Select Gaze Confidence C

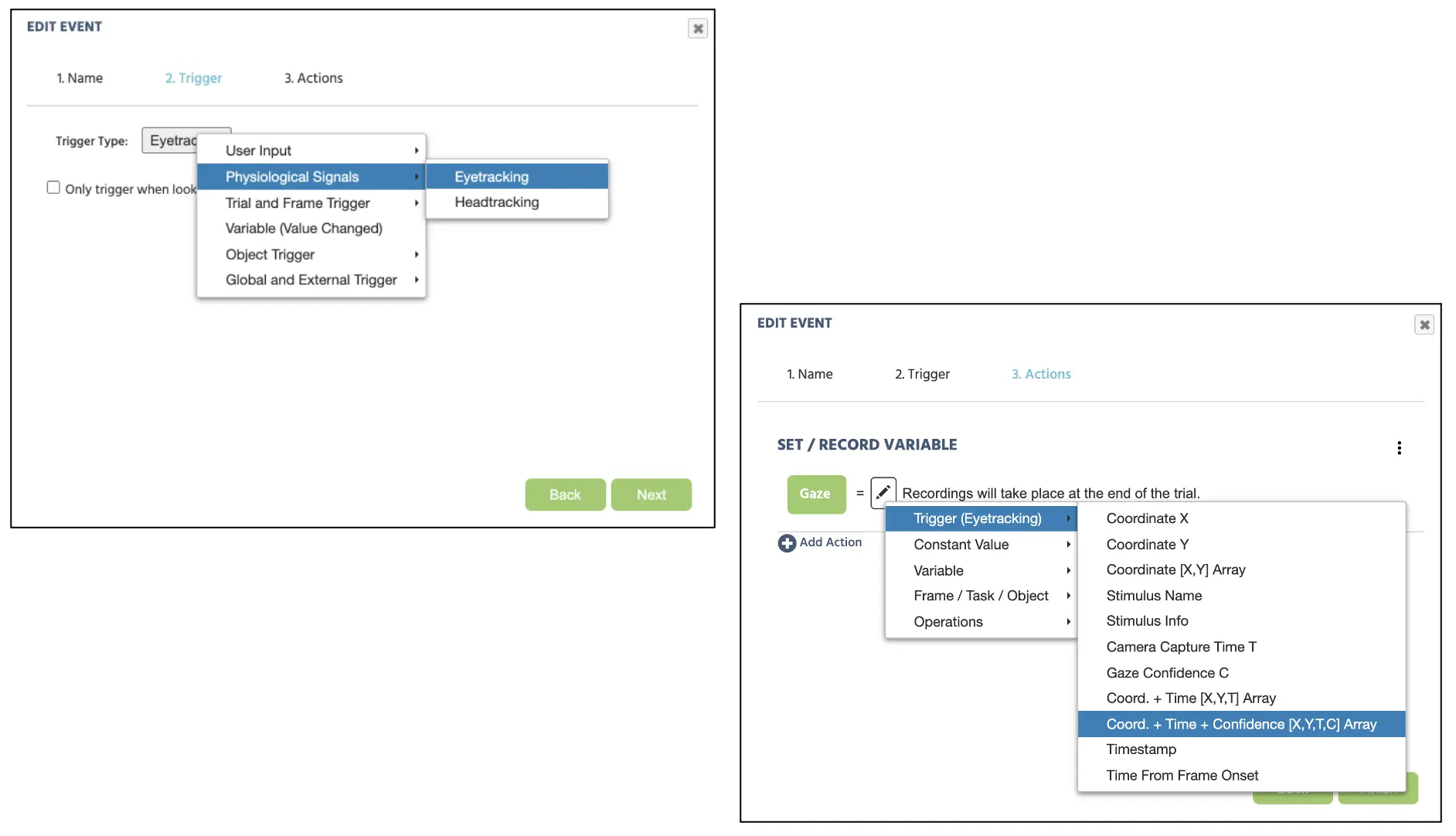pyautogui.click(x=1241, y=673)
